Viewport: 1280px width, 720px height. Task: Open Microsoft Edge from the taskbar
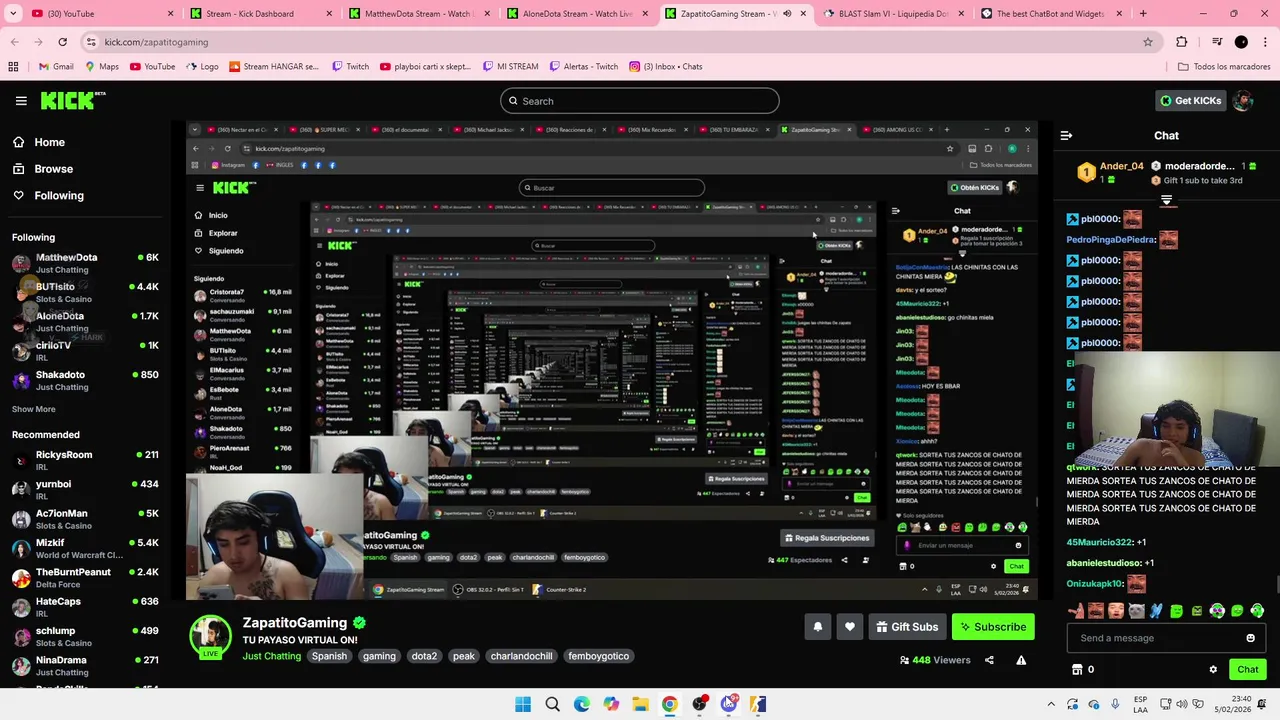[582, 704]
